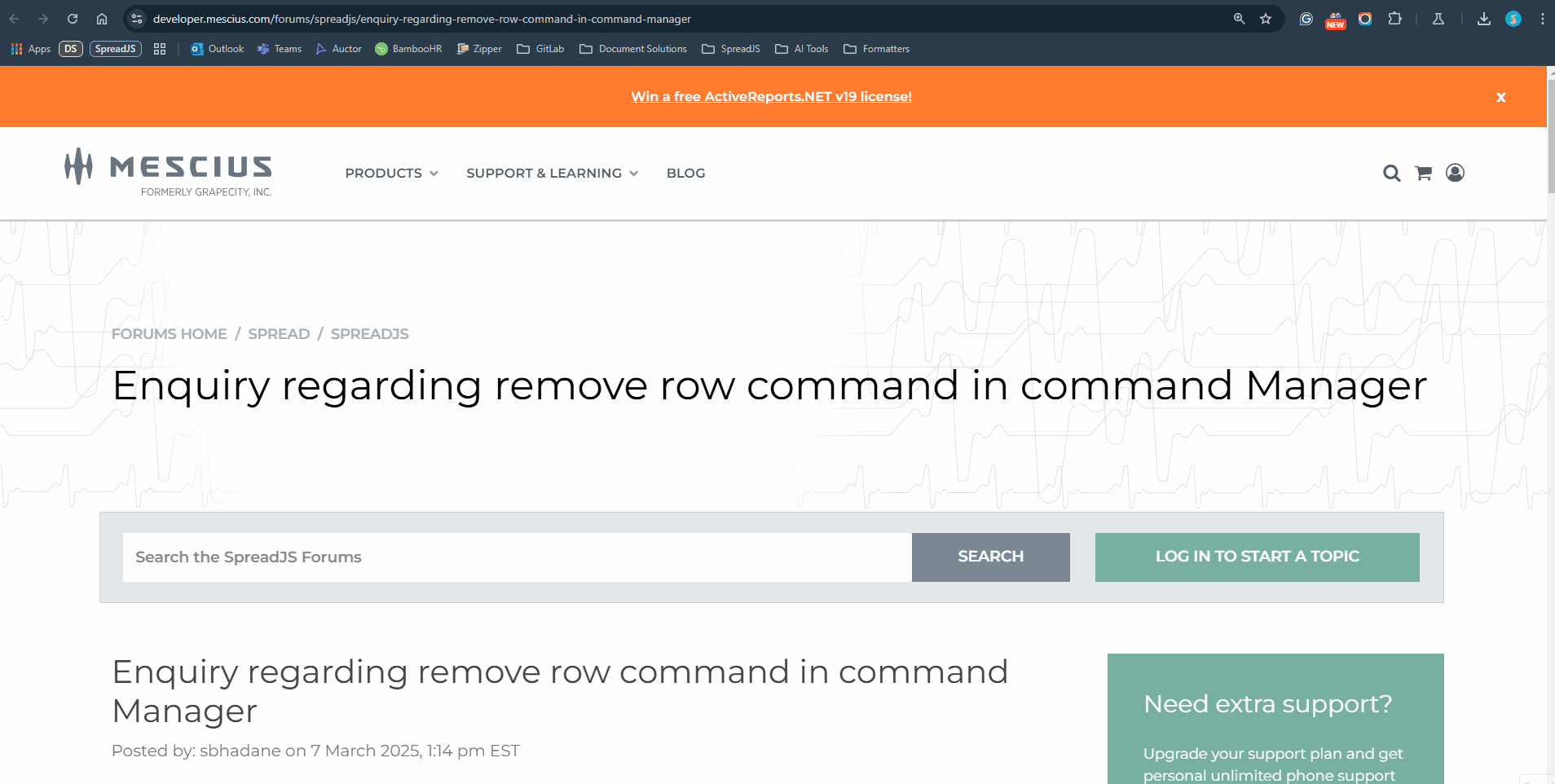View site information icon in address bar
This screenshot has width=1555, height=784.
[x=137, y=19]
